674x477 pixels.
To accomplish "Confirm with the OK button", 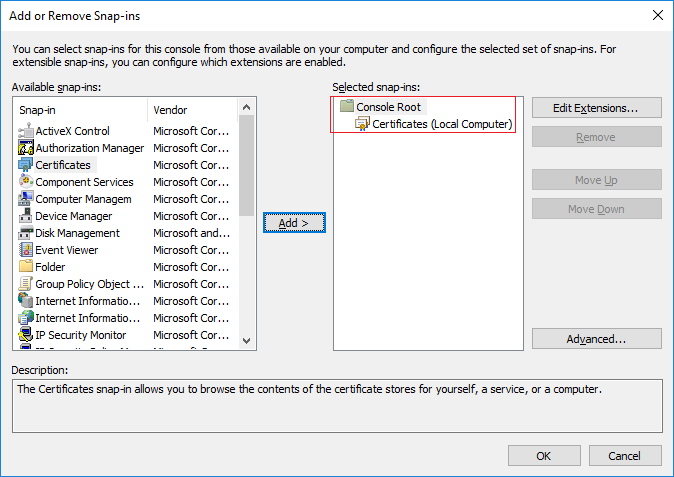I will click(x=544, y=456).
